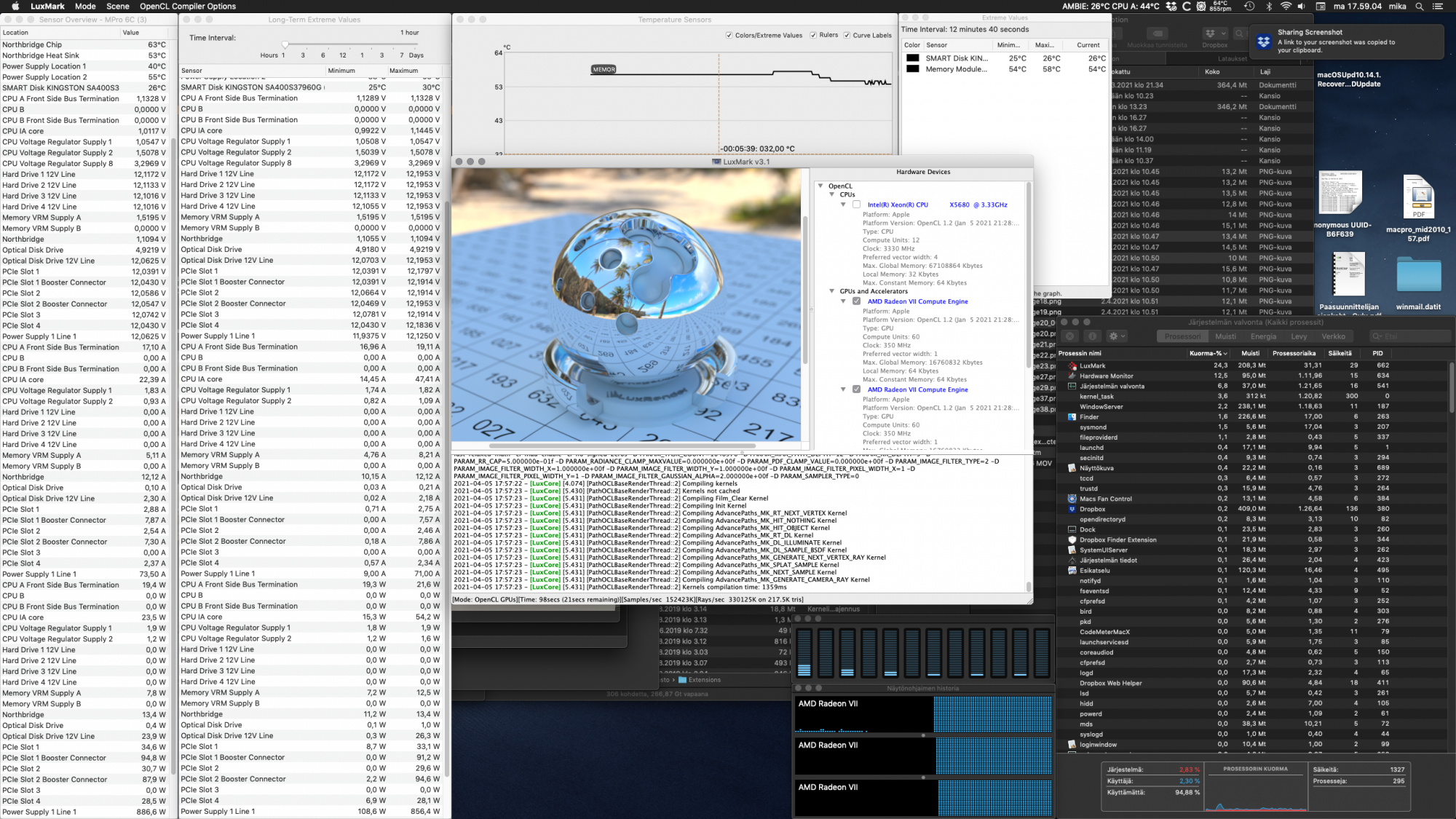The width and height of the screenshot is (1456, 819).
Task: Switch to Muisti tab in Activity Monitor
Action: (1225, 336)
